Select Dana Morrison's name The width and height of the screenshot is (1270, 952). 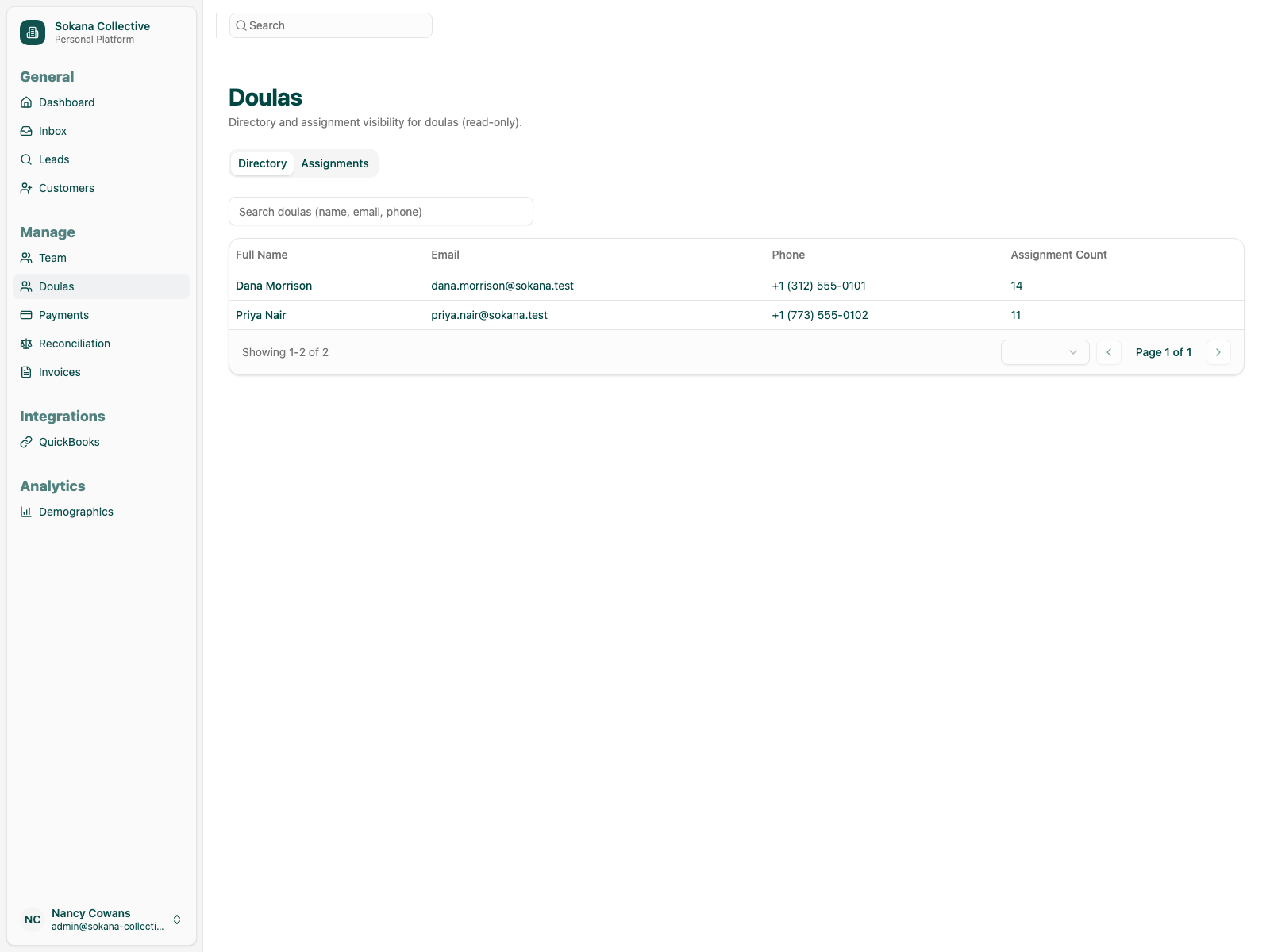(274, 286)
